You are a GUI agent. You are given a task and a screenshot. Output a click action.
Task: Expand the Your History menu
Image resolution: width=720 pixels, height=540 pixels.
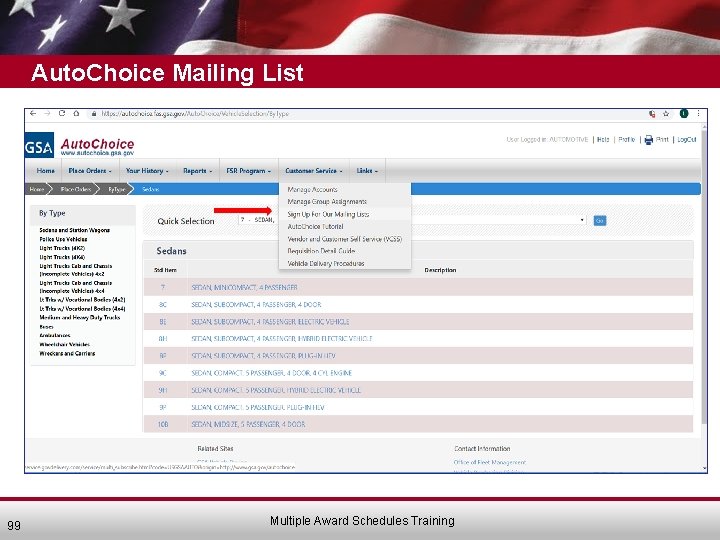click(x=147, y=170)
